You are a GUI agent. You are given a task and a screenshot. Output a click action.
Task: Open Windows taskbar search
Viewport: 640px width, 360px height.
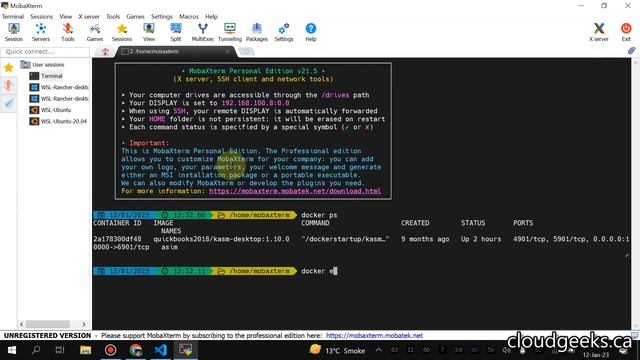(36, 350)
